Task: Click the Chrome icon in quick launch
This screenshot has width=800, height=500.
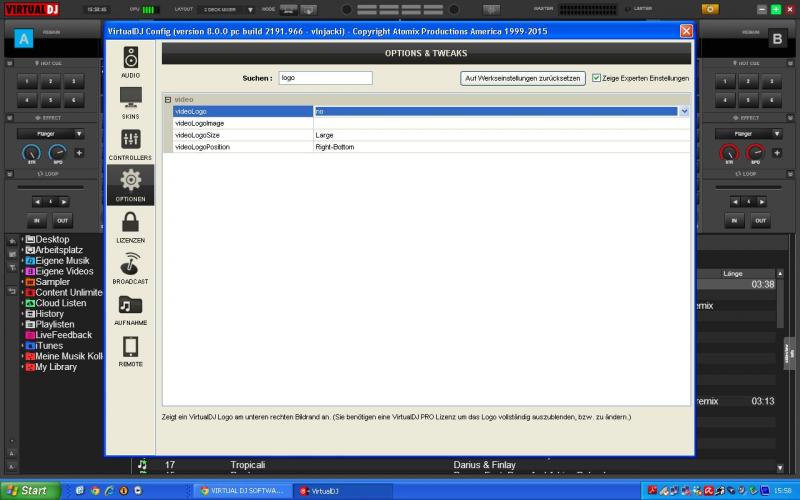Action: pos(95,491)
